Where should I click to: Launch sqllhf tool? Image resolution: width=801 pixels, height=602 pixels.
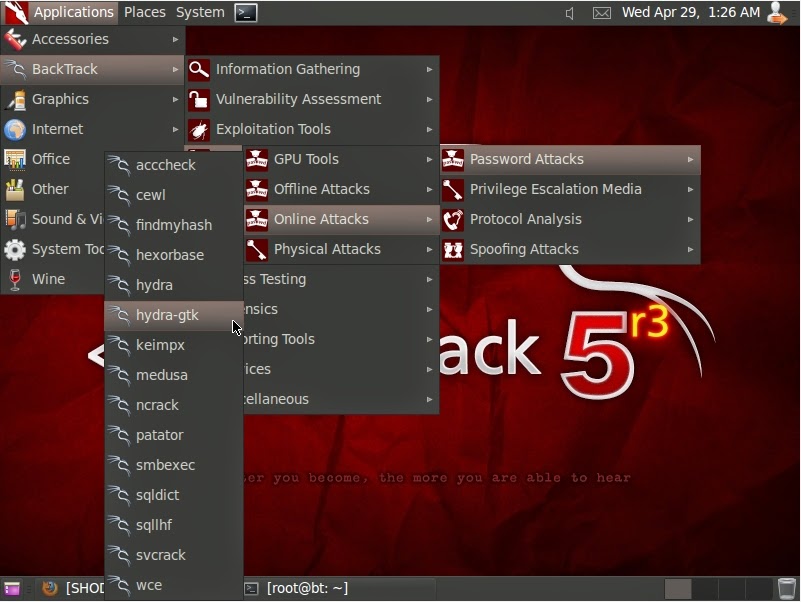174,525
